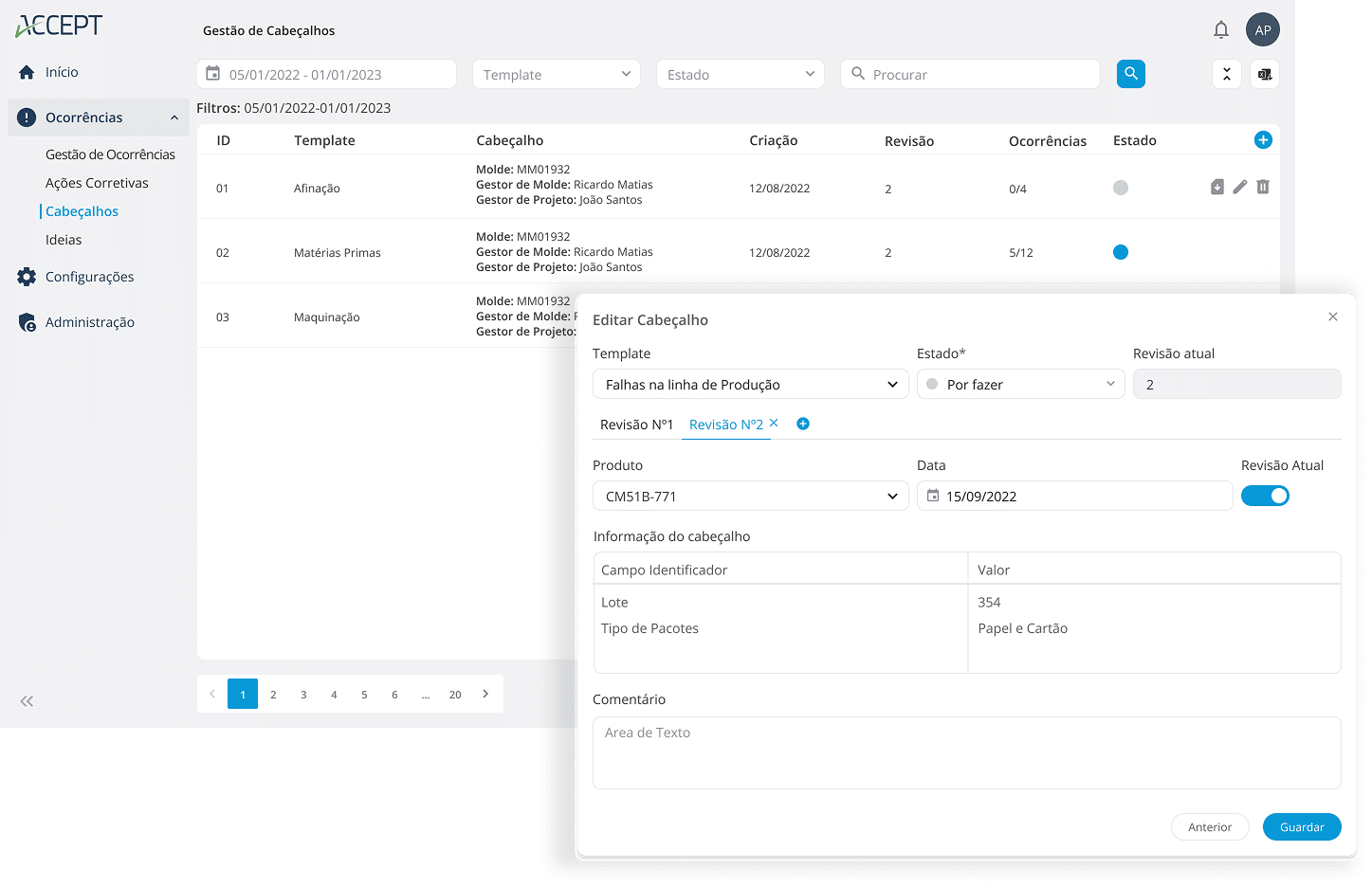Open Ações Corretivas in sidebar
This screenshot has width=1372, height=887.
click(97, 183)
